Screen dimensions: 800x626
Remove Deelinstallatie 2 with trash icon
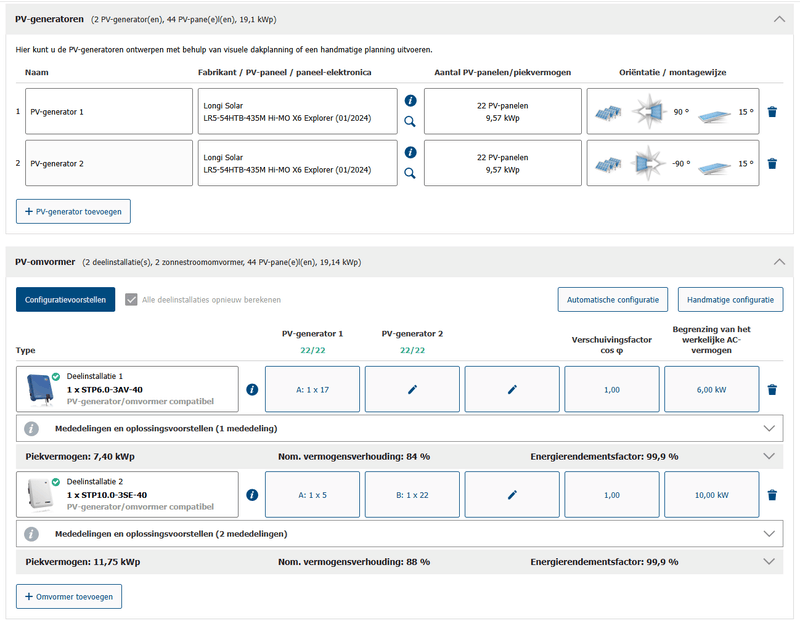[772, 495]
